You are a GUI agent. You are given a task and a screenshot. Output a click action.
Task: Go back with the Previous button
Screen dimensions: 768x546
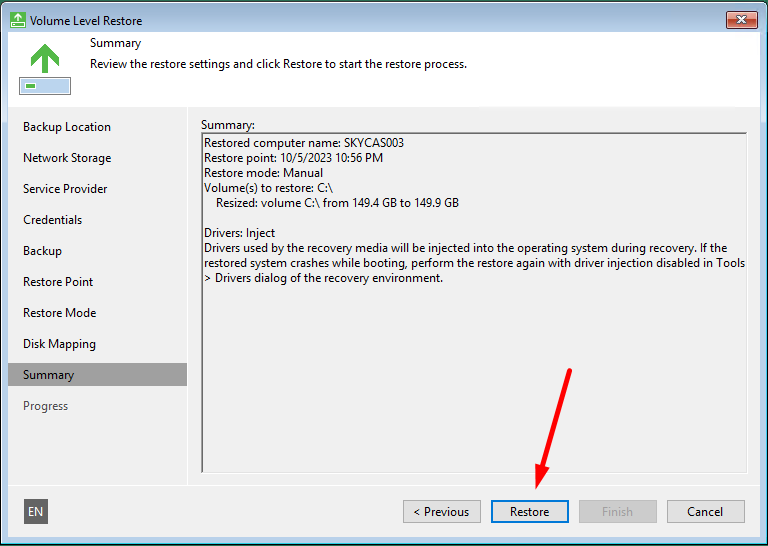(x=441, y=511)
